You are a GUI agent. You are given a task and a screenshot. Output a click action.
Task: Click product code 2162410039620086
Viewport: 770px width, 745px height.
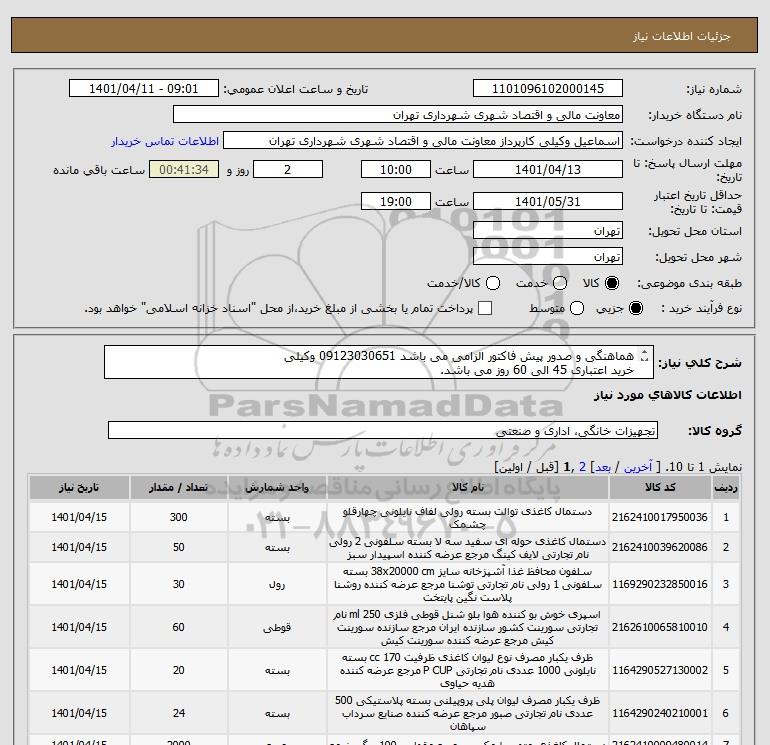[660, 547]
